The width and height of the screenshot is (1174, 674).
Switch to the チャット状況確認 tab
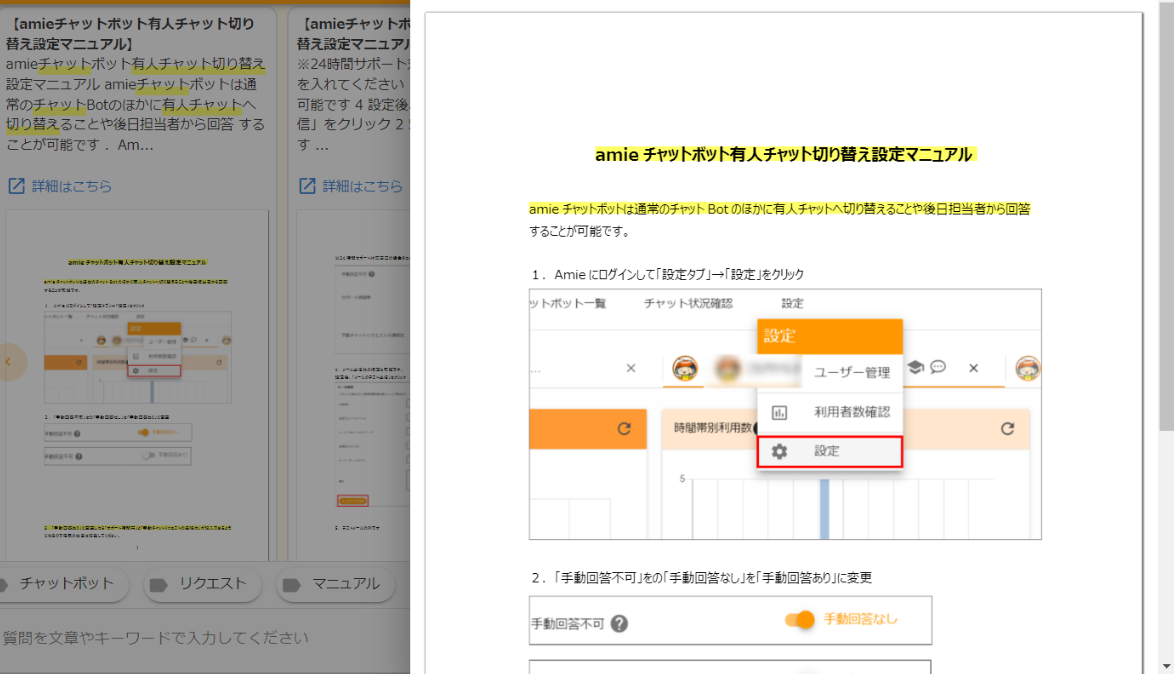[688, 304]
